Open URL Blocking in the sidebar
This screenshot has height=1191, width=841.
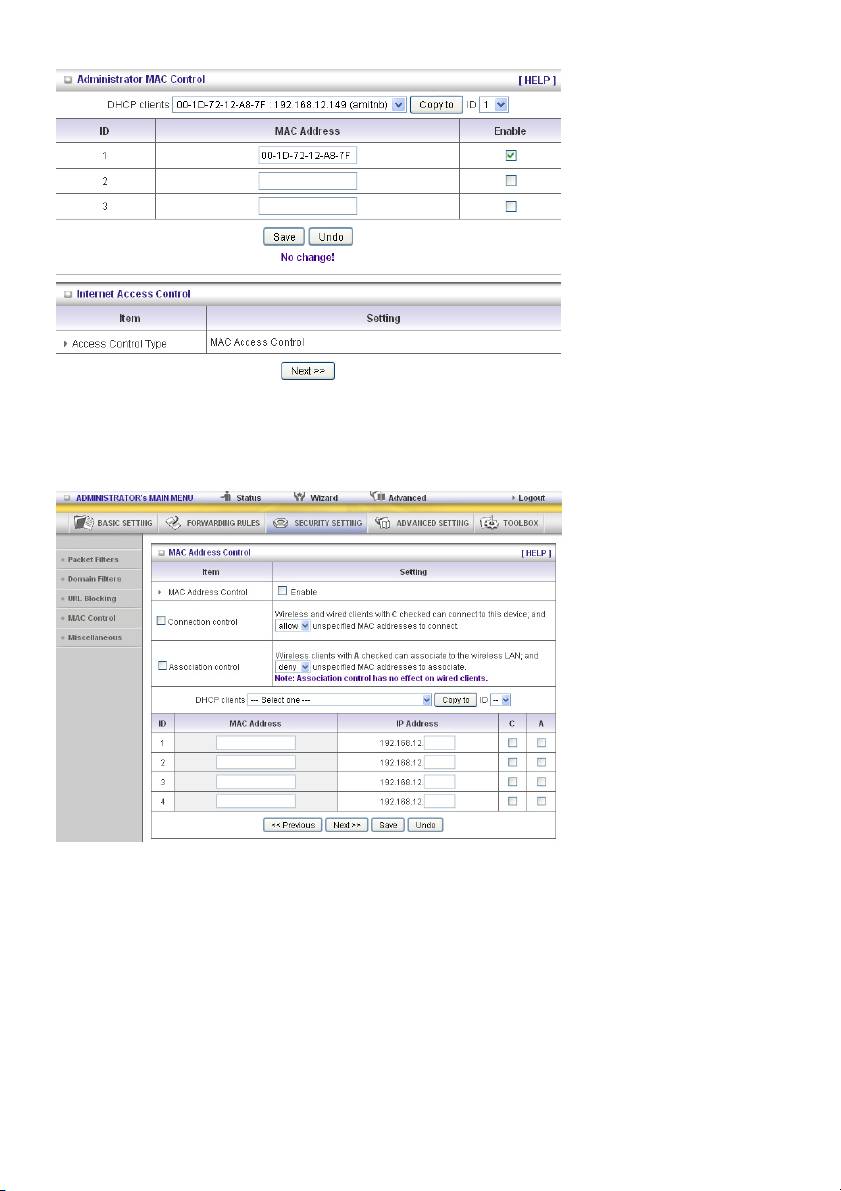click(92, 598)
